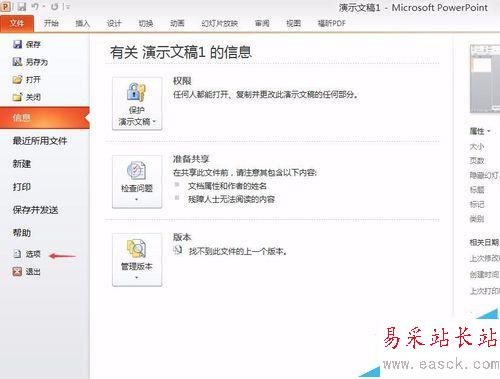Switch to the 插入 ribbon tab
Viewport: 500px width, 379px height.
83,23
